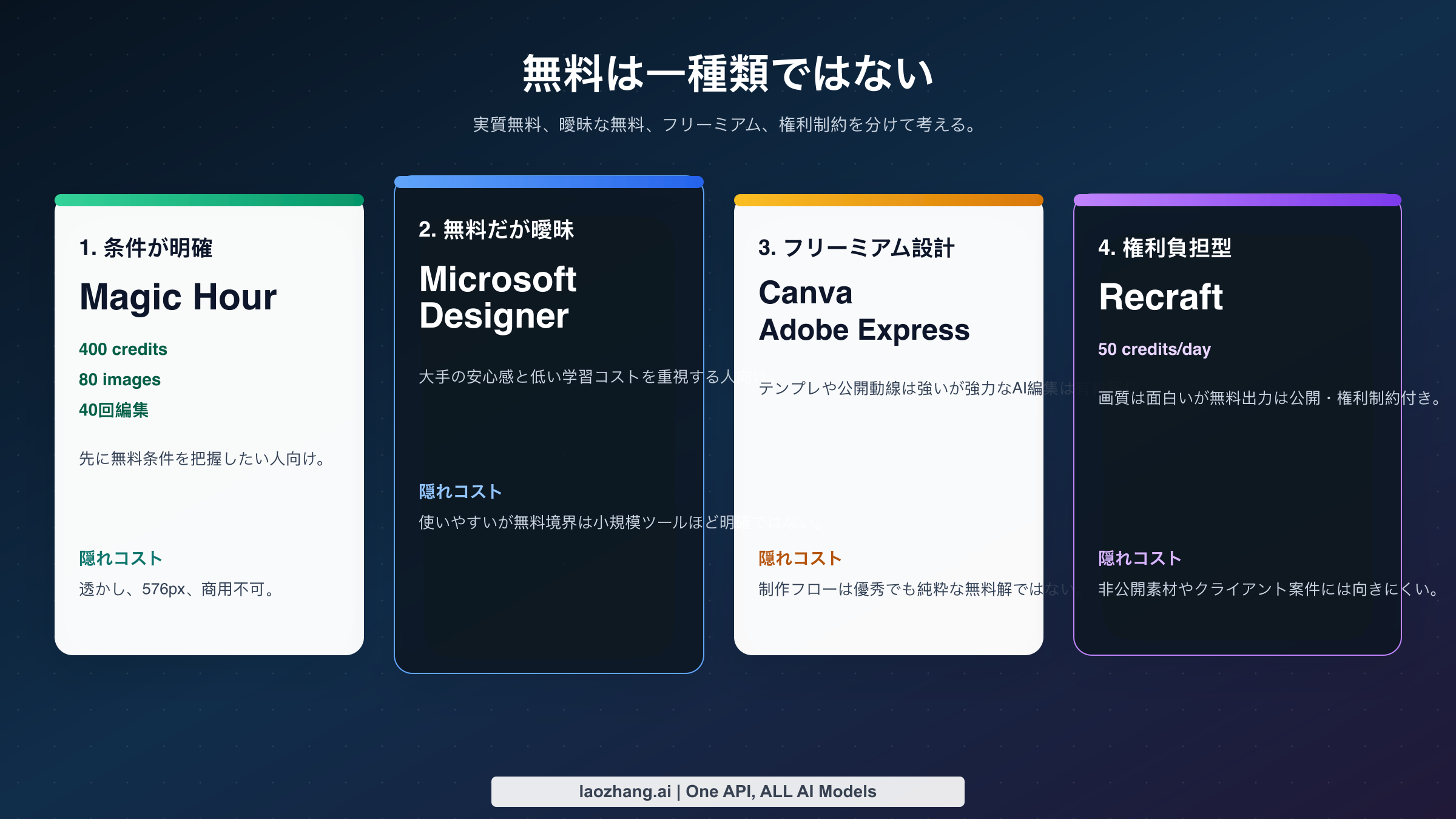The height and width of the screenshot is (819, 1456).
Task: Select the 400 credits label on Magic Hour
Action: [x=123, y=349]
